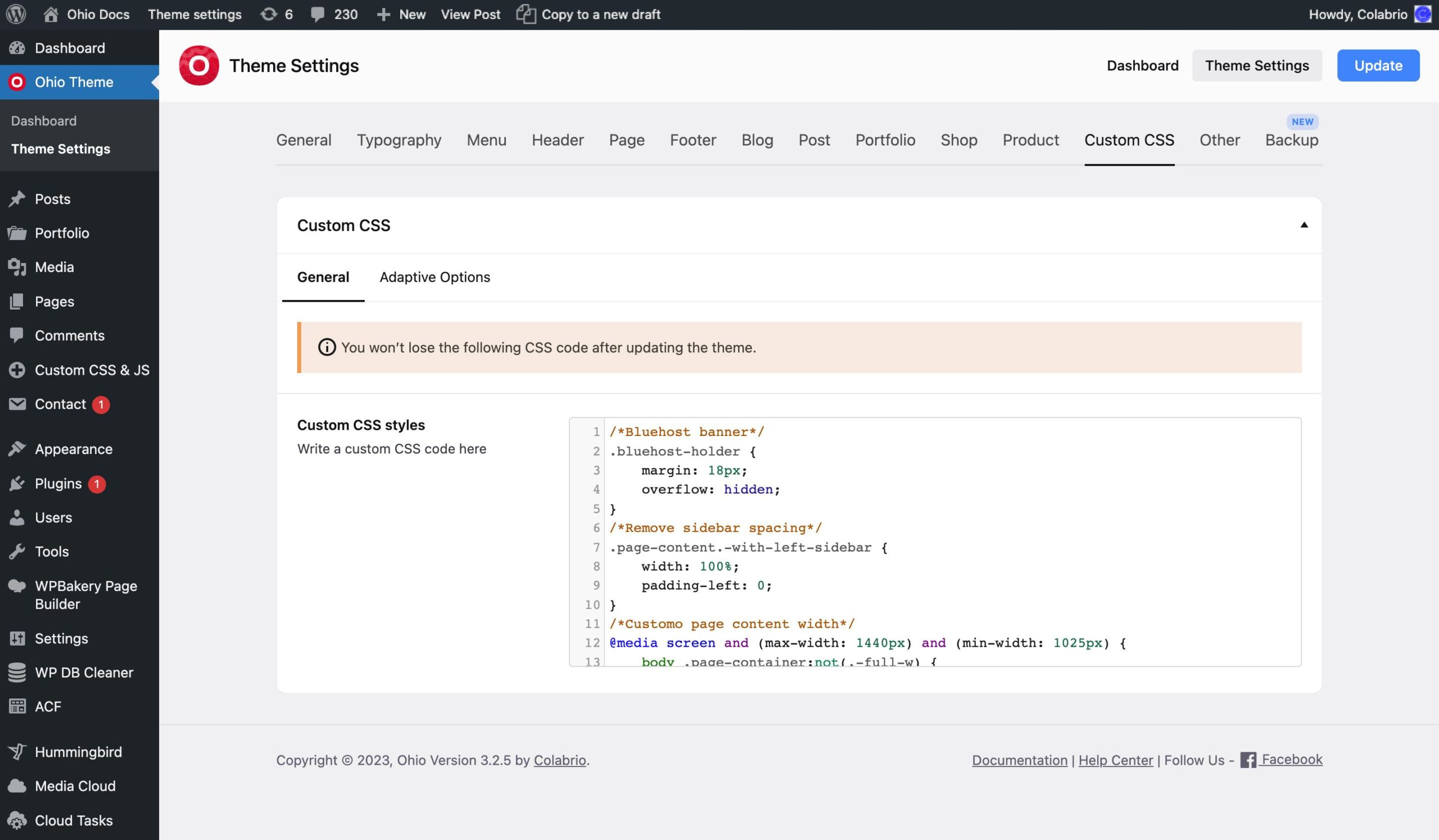Click the WP DB Cleaner database icon

tap(17, 672)
